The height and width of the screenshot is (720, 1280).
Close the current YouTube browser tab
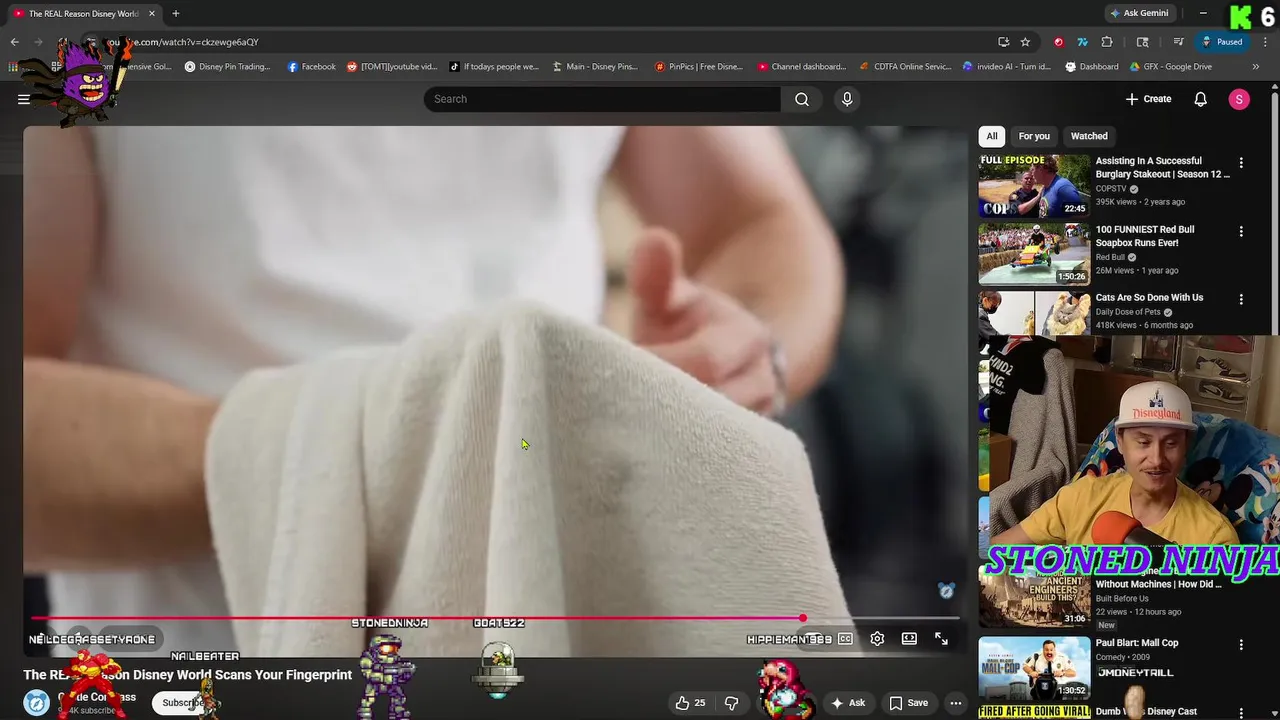[x=152, y=13]
